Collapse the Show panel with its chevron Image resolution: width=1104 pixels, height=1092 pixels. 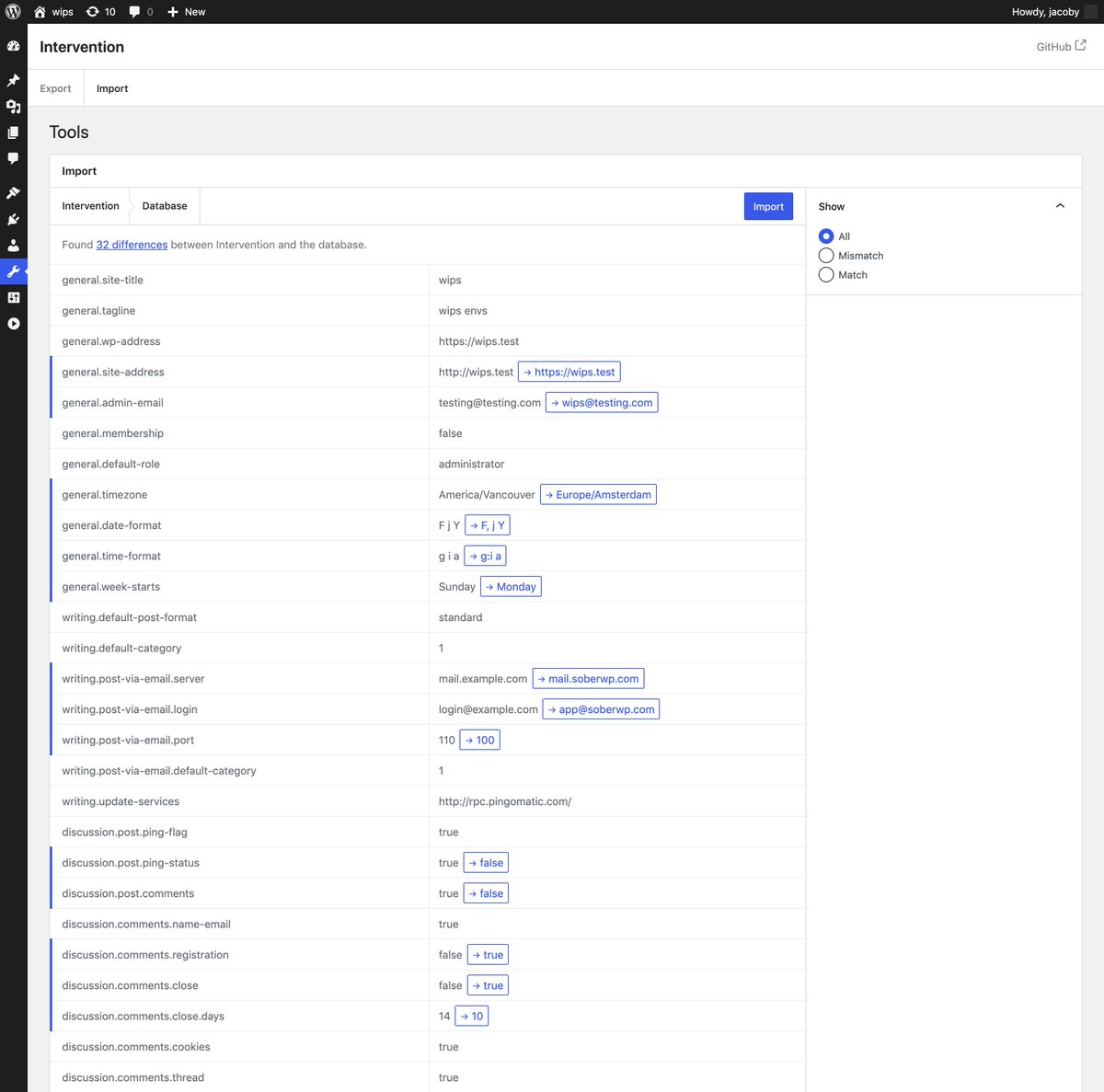(1060, 206)
